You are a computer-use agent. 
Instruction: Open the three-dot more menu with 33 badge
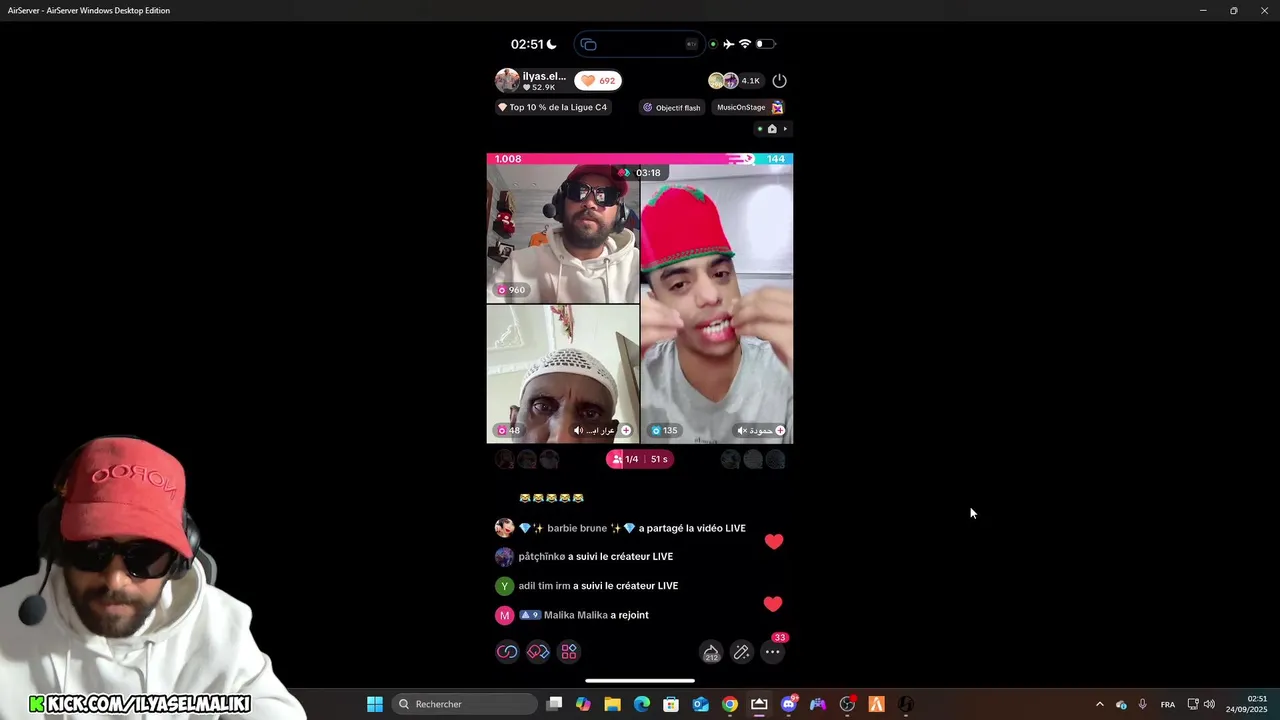click(773, 652)
